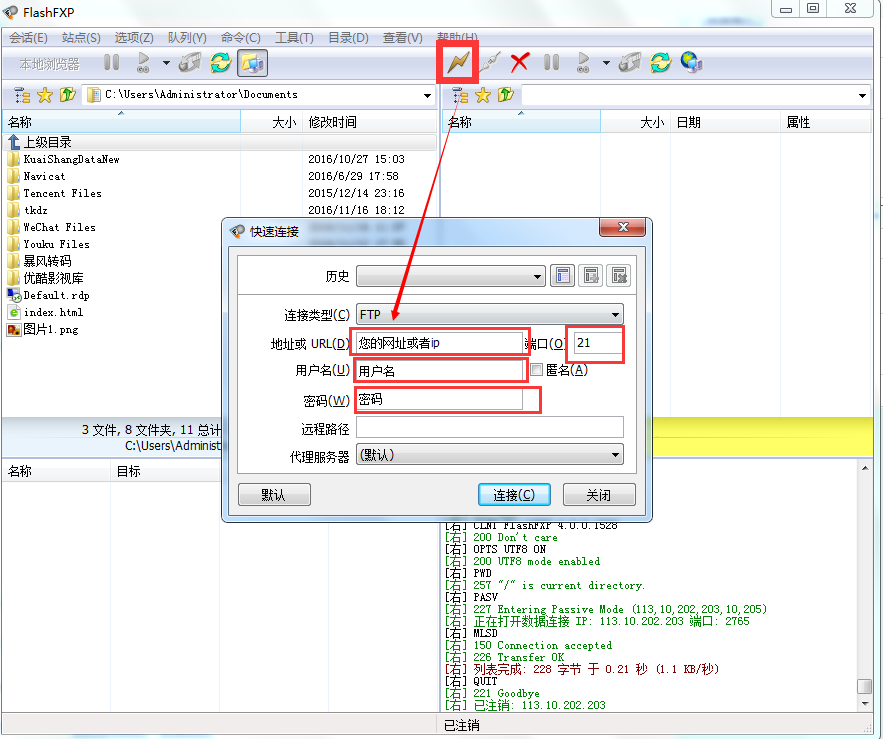Toggle the 匿名(A) checkbox

(536, 370)
